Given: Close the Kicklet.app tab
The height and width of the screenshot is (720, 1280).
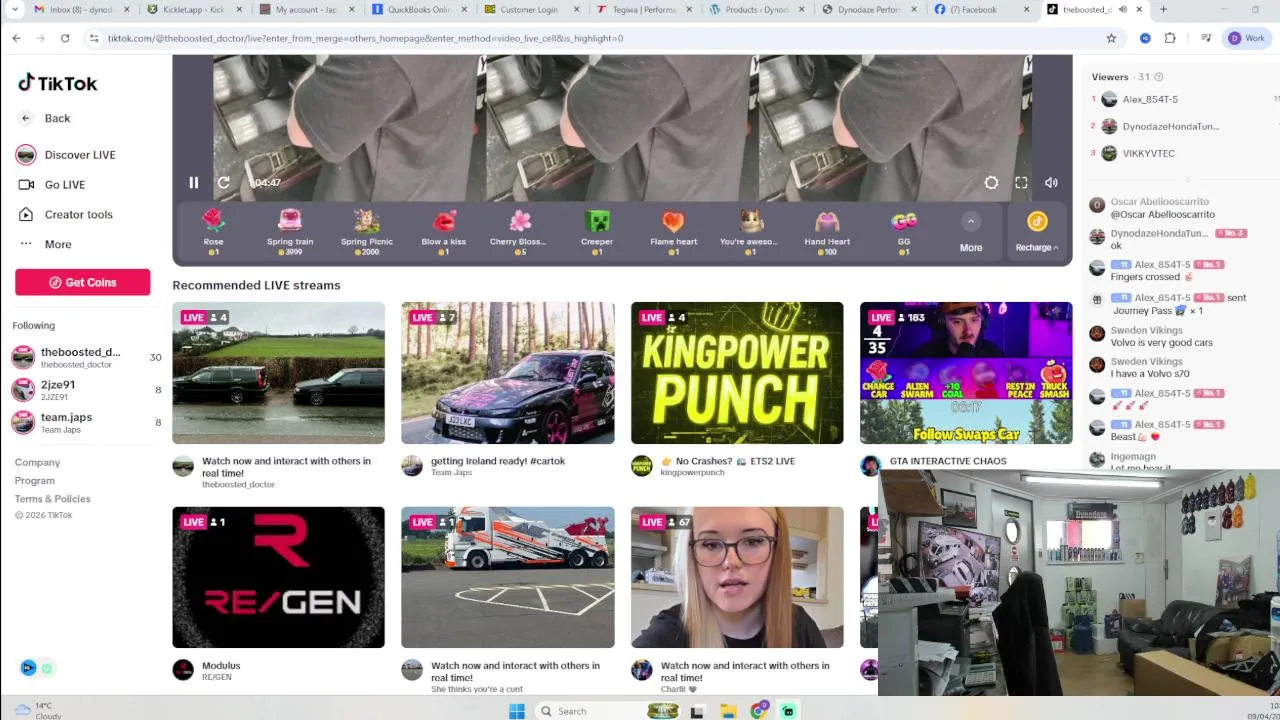Looking at the screenshot, I should click(240, 10).
